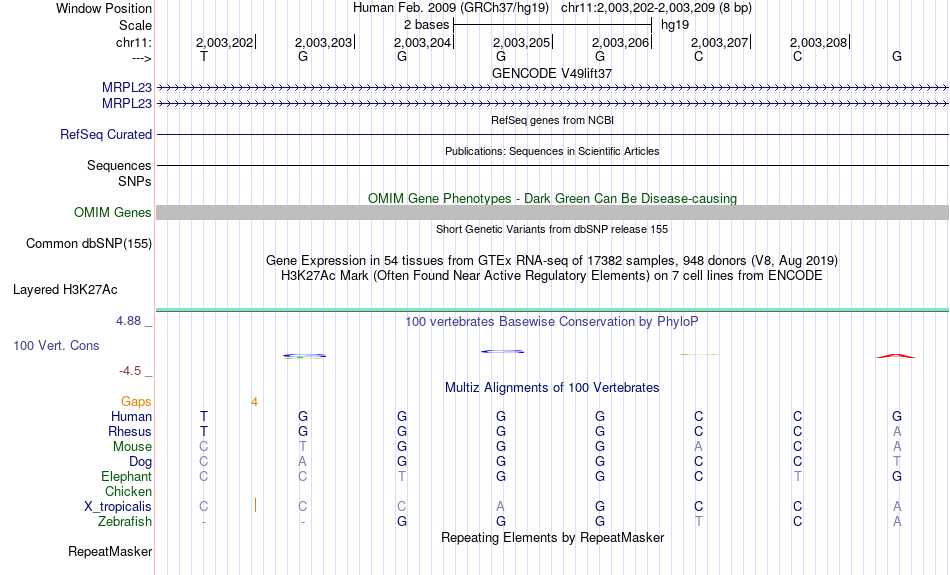950x575 pixels.
Task: Click the T base in Zebrafish row
Action: tap(699, 522)
